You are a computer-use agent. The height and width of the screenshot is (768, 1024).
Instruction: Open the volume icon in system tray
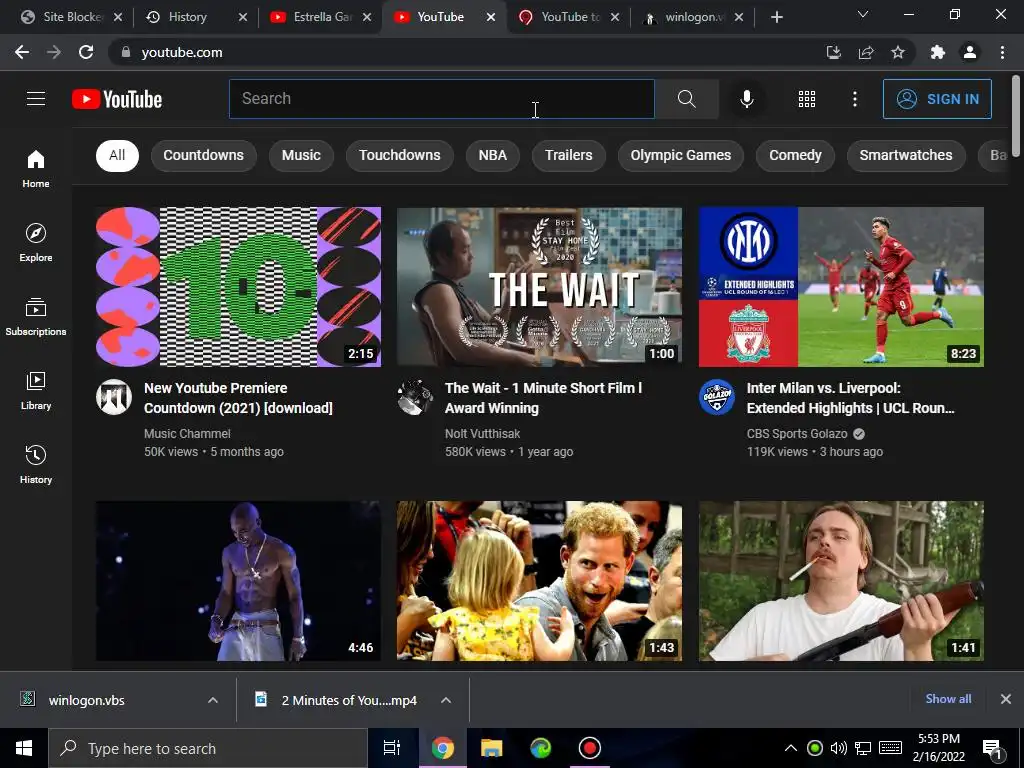click(x=839, y=748)
